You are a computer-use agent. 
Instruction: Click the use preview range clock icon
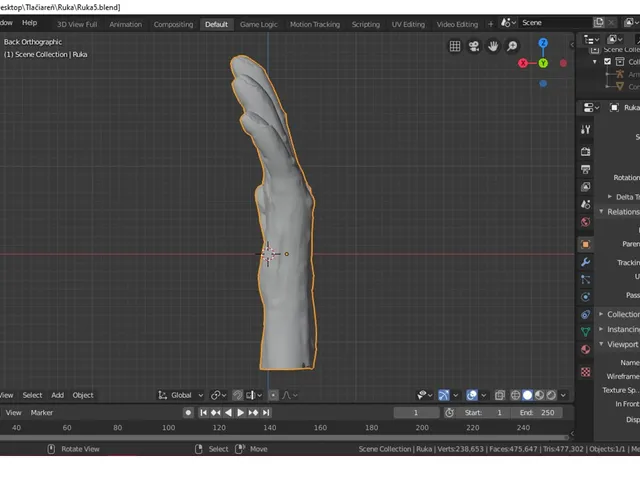point(449,413)
